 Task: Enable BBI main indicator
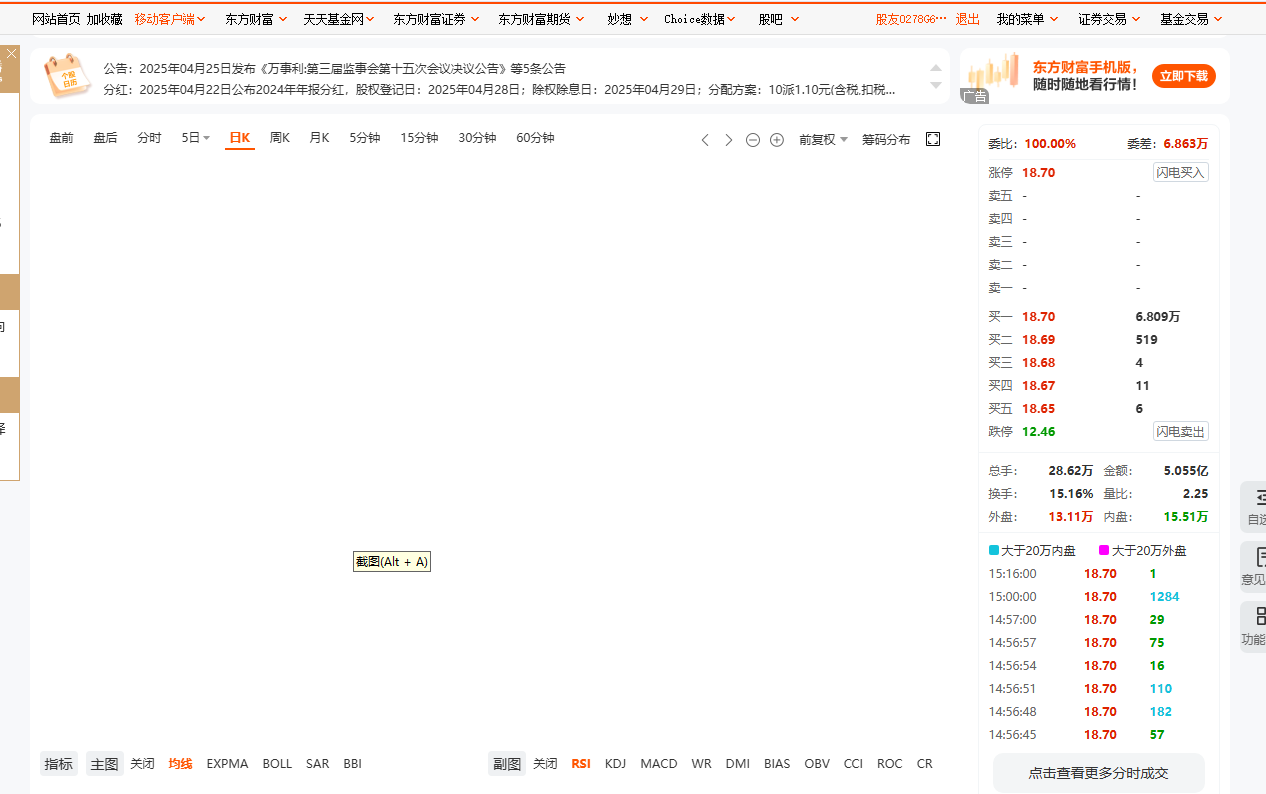(352, 764)
